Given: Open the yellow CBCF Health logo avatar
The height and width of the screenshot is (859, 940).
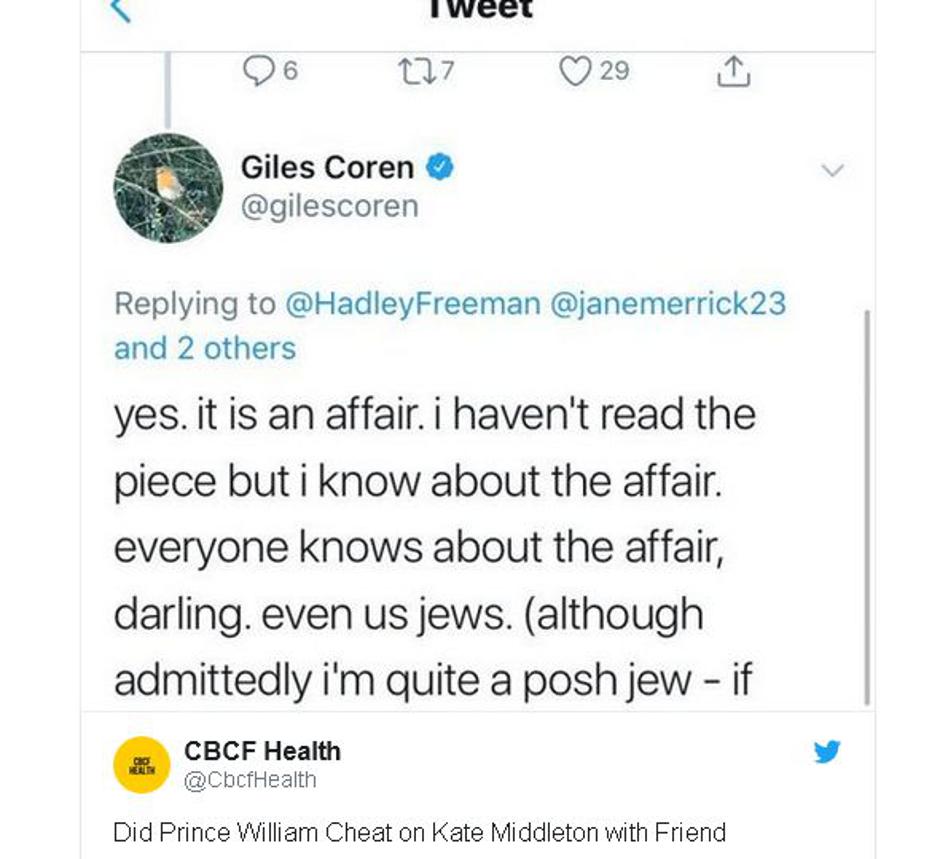Looking at the screenshot, I should pos(141,765).
